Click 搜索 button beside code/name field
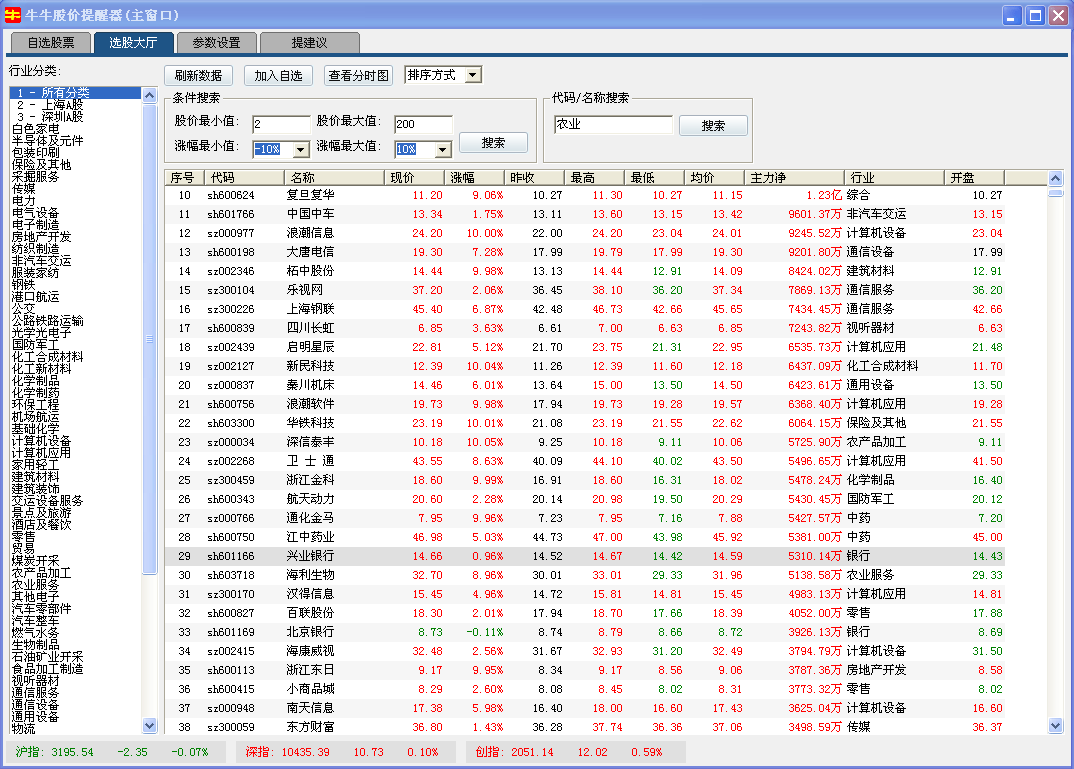This screenshot has width=1074, height=769. pyautogui.click(x=713, y=126)
